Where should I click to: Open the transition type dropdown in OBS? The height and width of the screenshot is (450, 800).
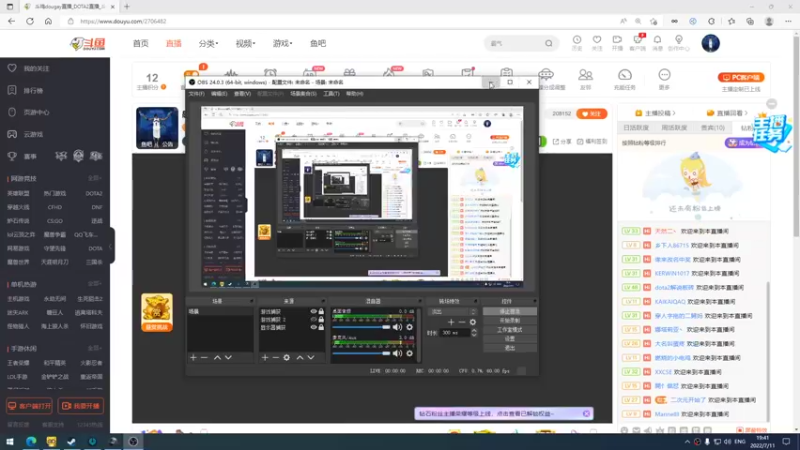(453, 312)
